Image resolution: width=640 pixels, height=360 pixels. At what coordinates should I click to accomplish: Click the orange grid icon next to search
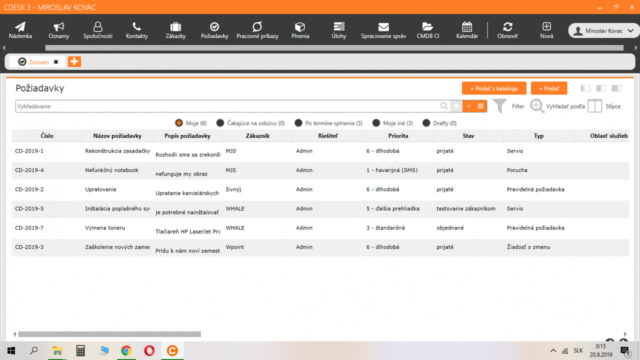point(481,106)
